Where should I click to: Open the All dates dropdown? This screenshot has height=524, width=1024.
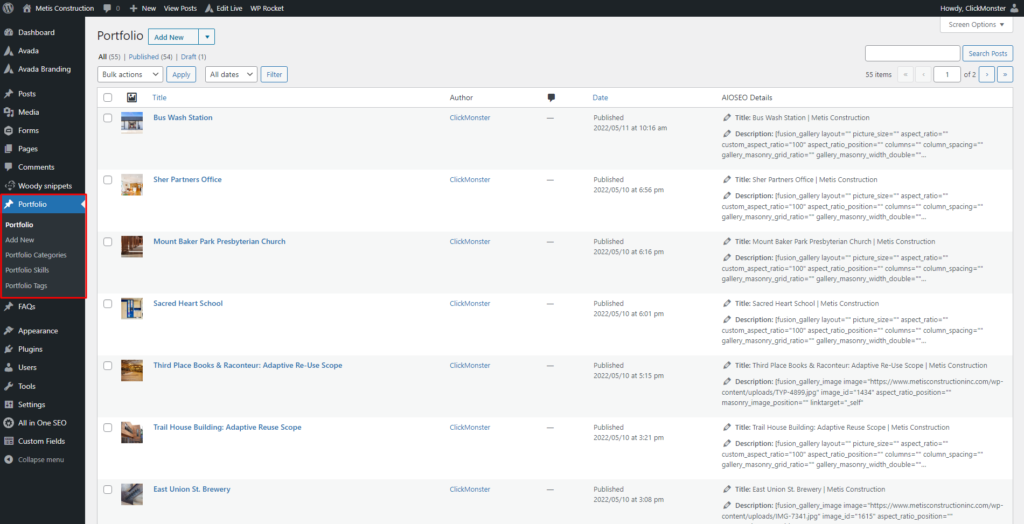pyautogui.click(x=231, y=74)
